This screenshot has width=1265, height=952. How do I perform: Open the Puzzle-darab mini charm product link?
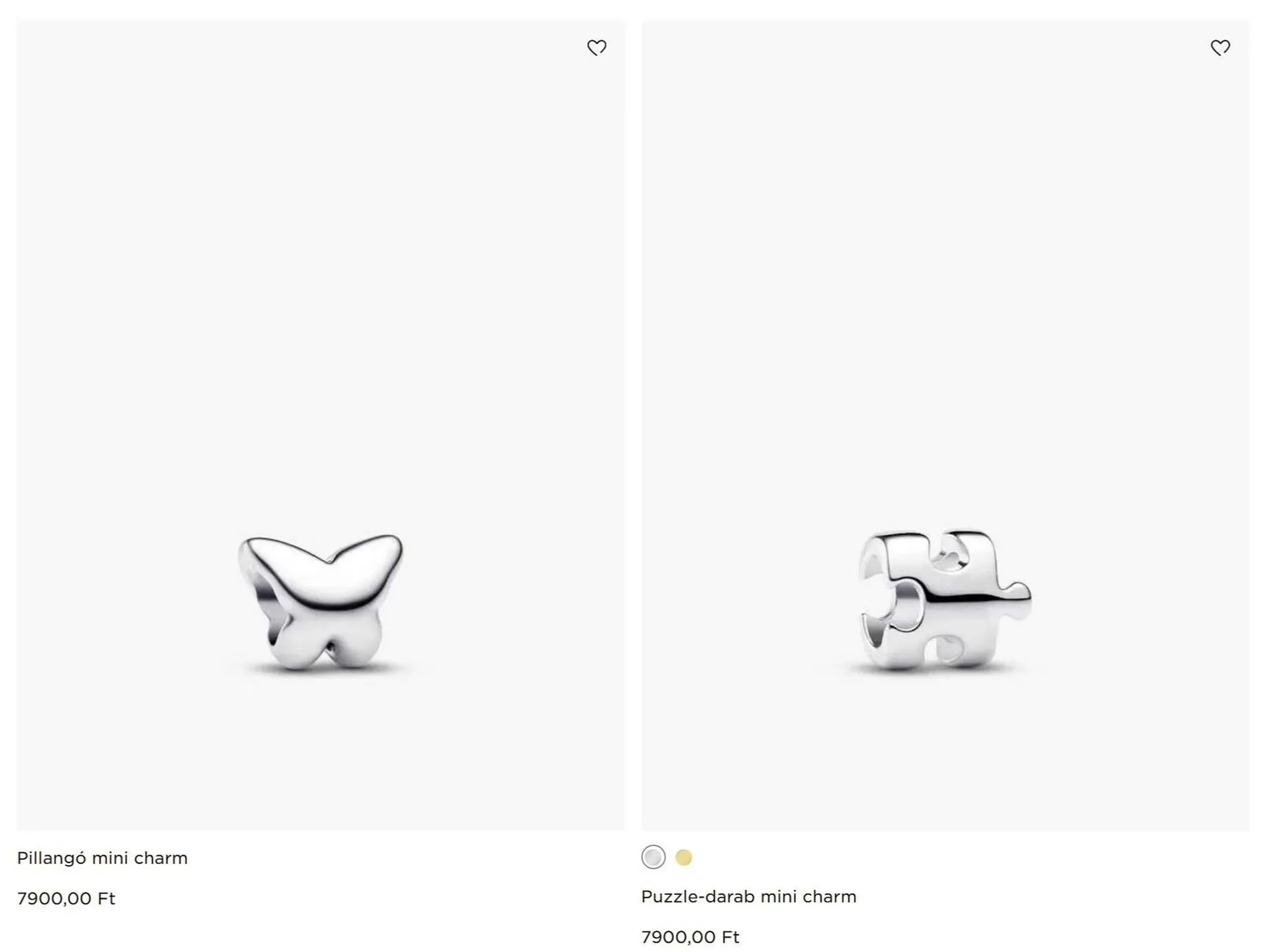click(x=748, y=897)
